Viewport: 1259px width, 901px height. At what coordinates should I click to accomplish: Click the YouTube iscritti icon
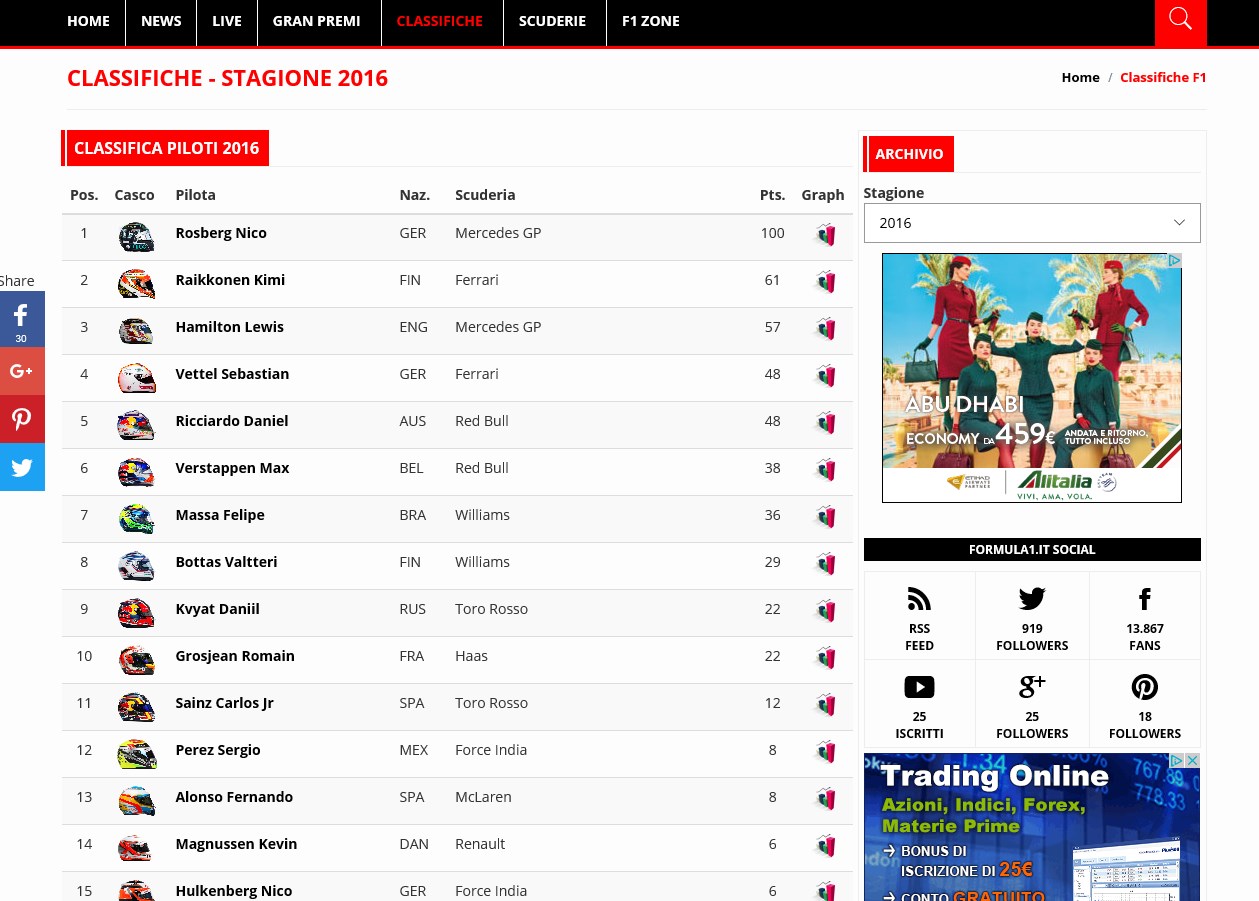919,687
